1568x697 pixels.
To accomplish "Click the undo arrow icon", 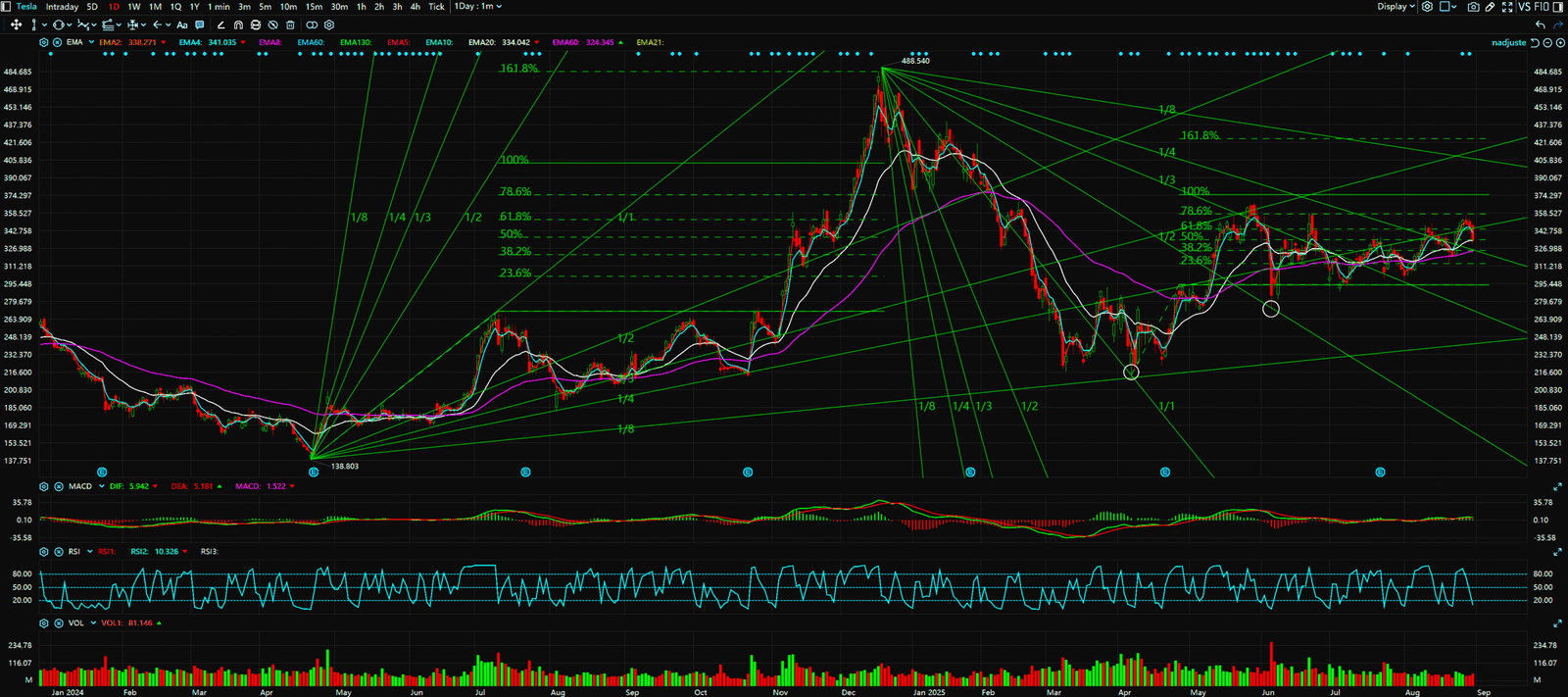I will pos(1541,25).
